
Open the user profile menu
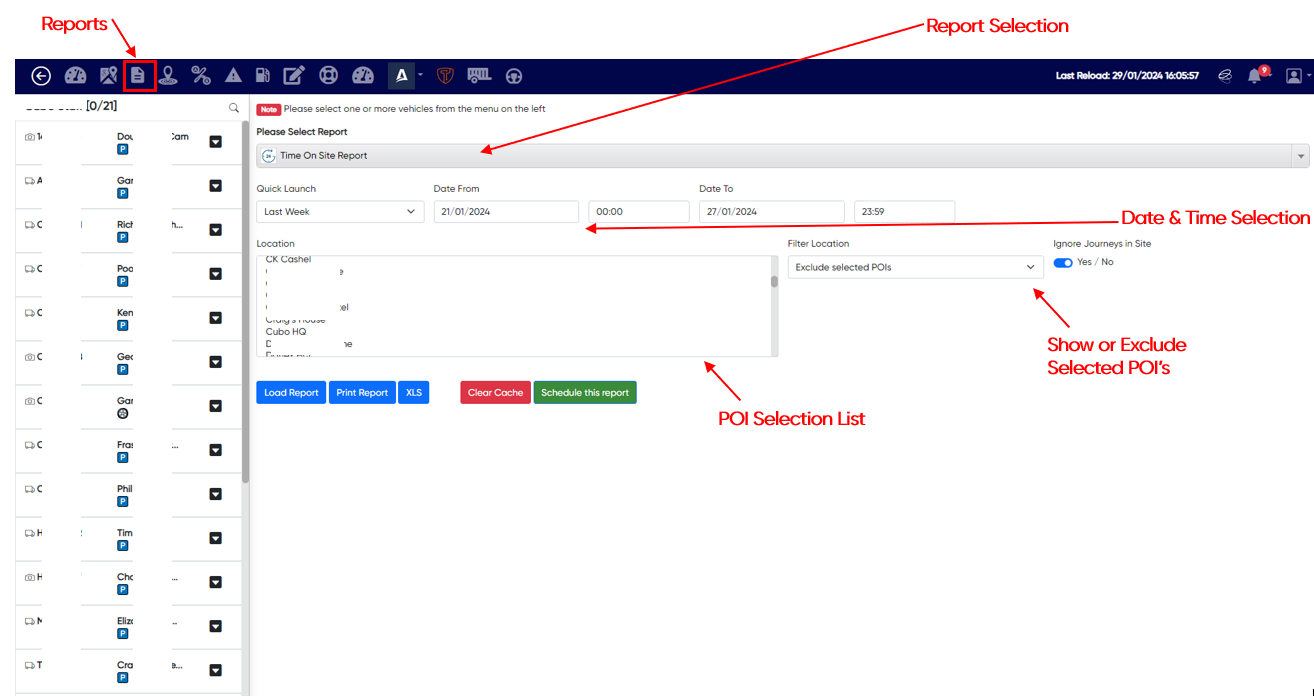[x=1295, y=75]
